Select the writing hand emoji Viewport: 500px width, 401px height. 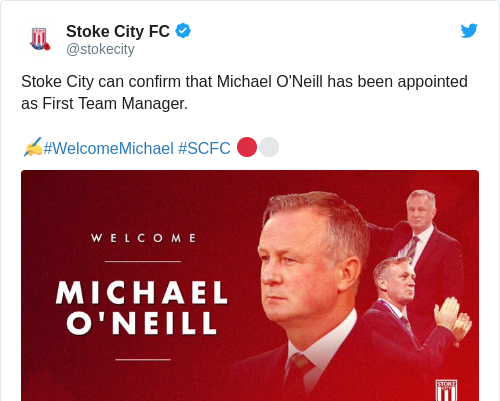[32, 147]
